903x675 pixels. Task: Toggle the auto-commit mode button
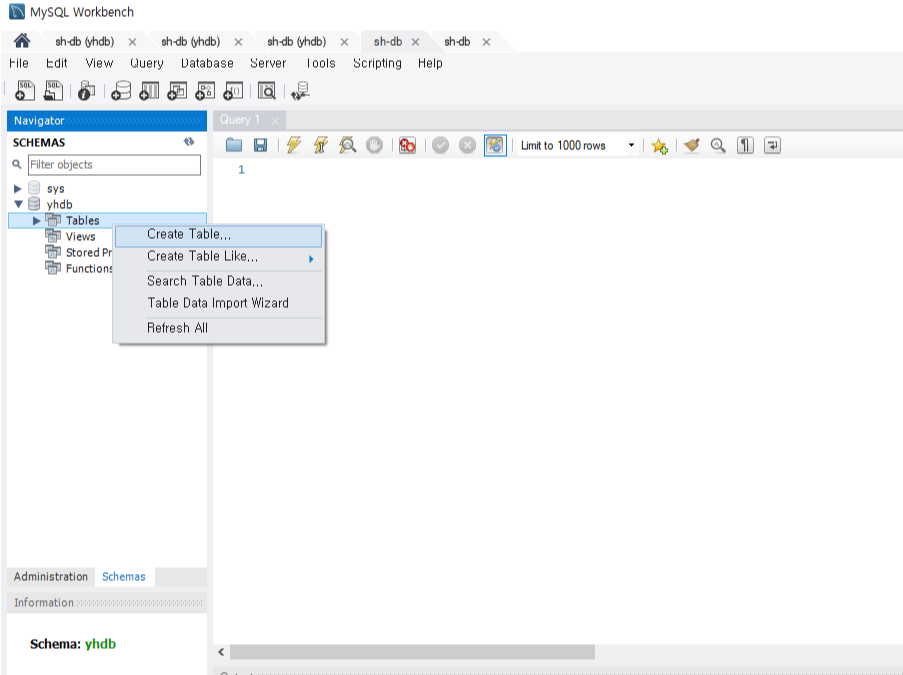point(495,145)
